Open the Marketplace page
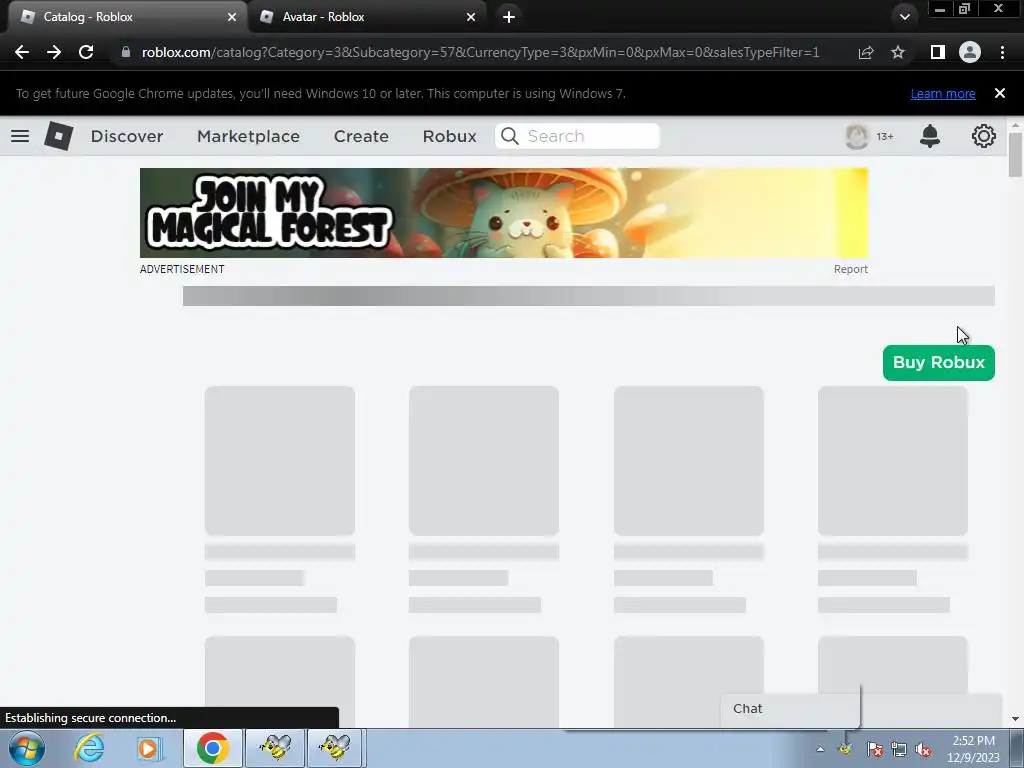 coord(248,136)
